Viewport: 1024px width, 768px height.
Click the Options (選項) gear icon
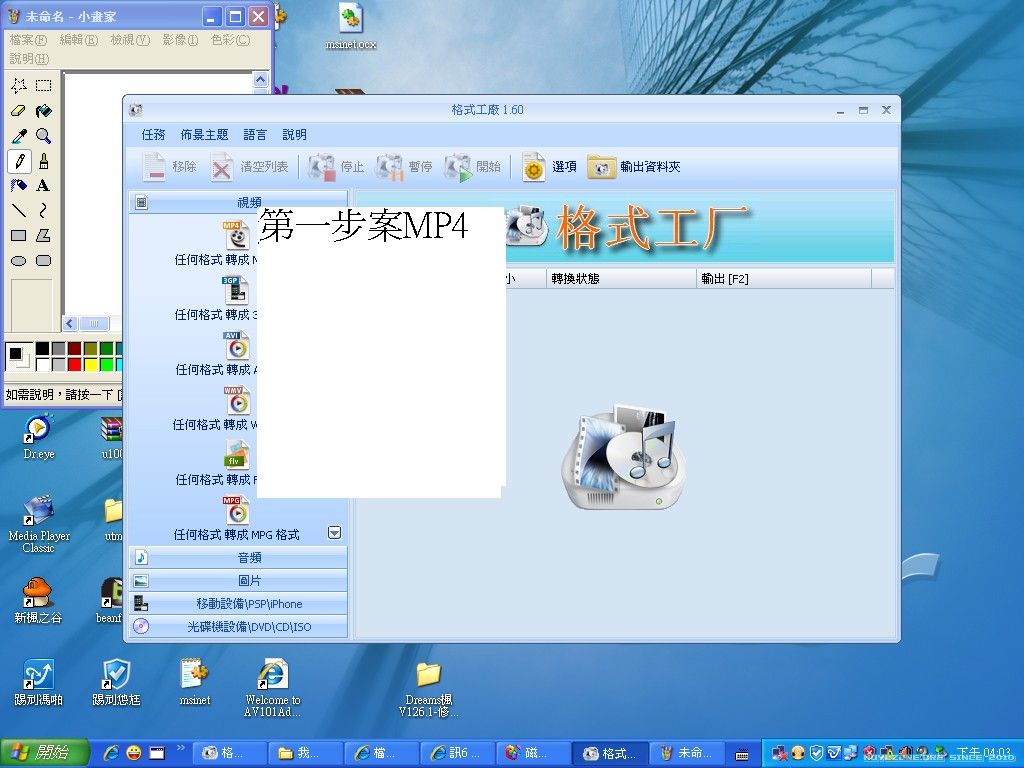click(534, 167)
